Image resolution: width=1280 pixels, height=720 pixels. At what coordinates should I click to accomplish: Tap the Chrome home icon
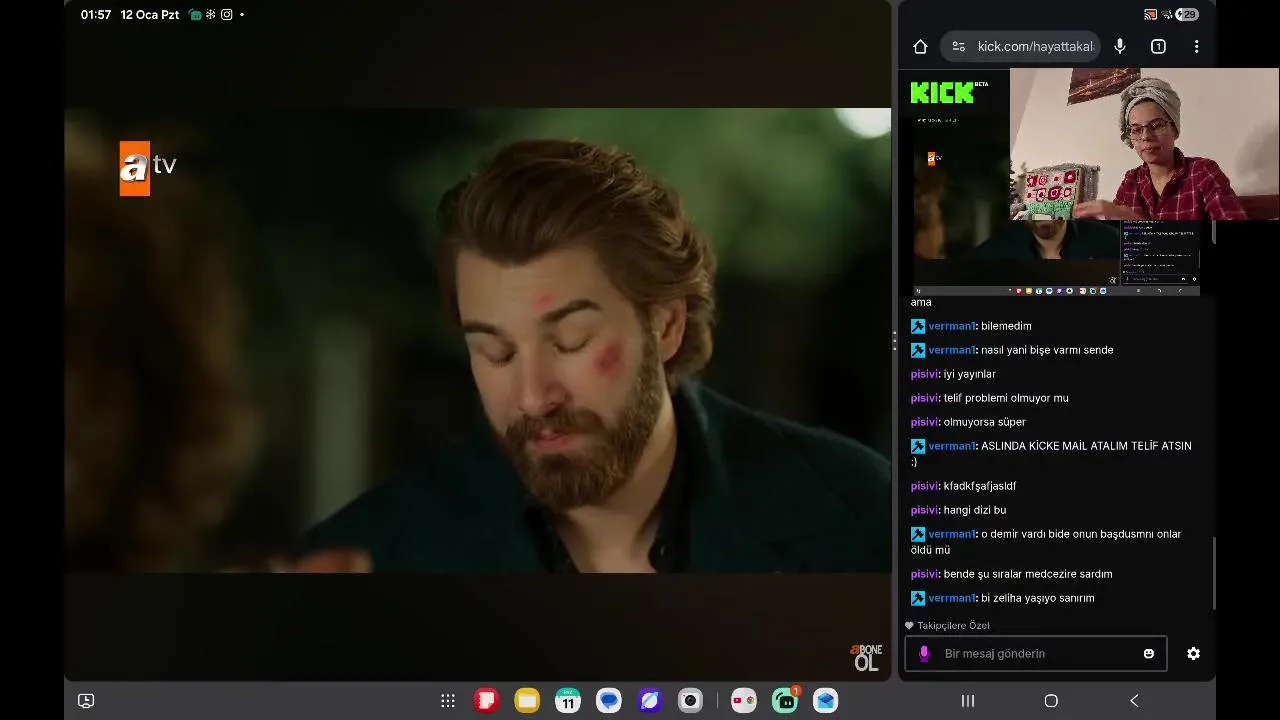tap(920, 46)
